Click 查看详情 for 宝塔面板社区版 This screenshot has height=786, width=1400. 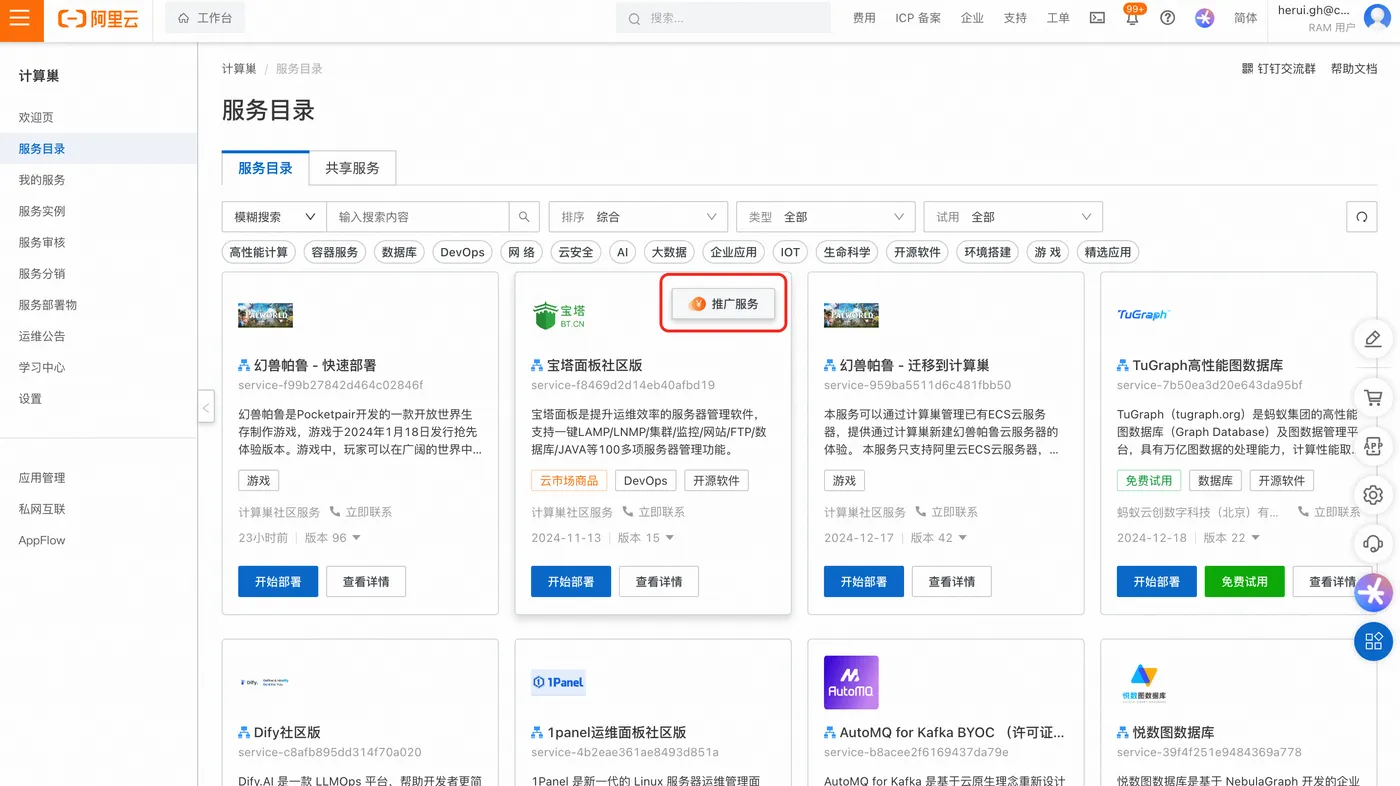click(659, 581)
